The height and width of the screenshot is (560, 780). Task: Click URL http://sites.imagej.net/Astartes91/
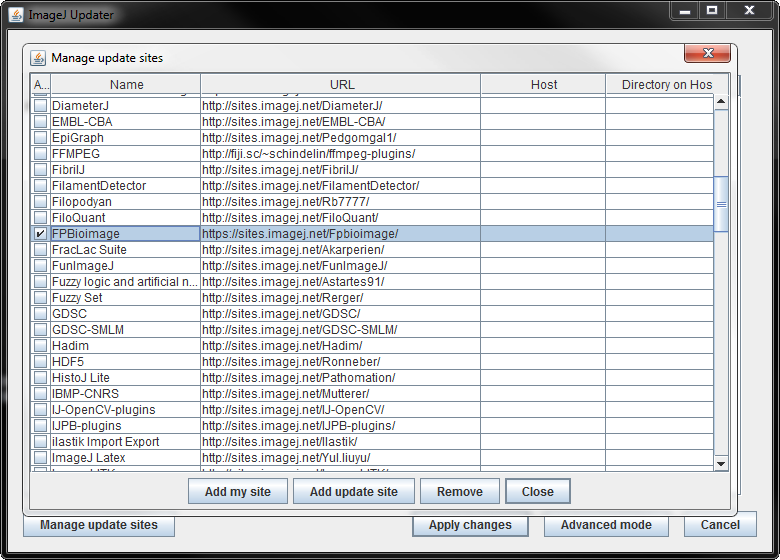click(341, 281)
